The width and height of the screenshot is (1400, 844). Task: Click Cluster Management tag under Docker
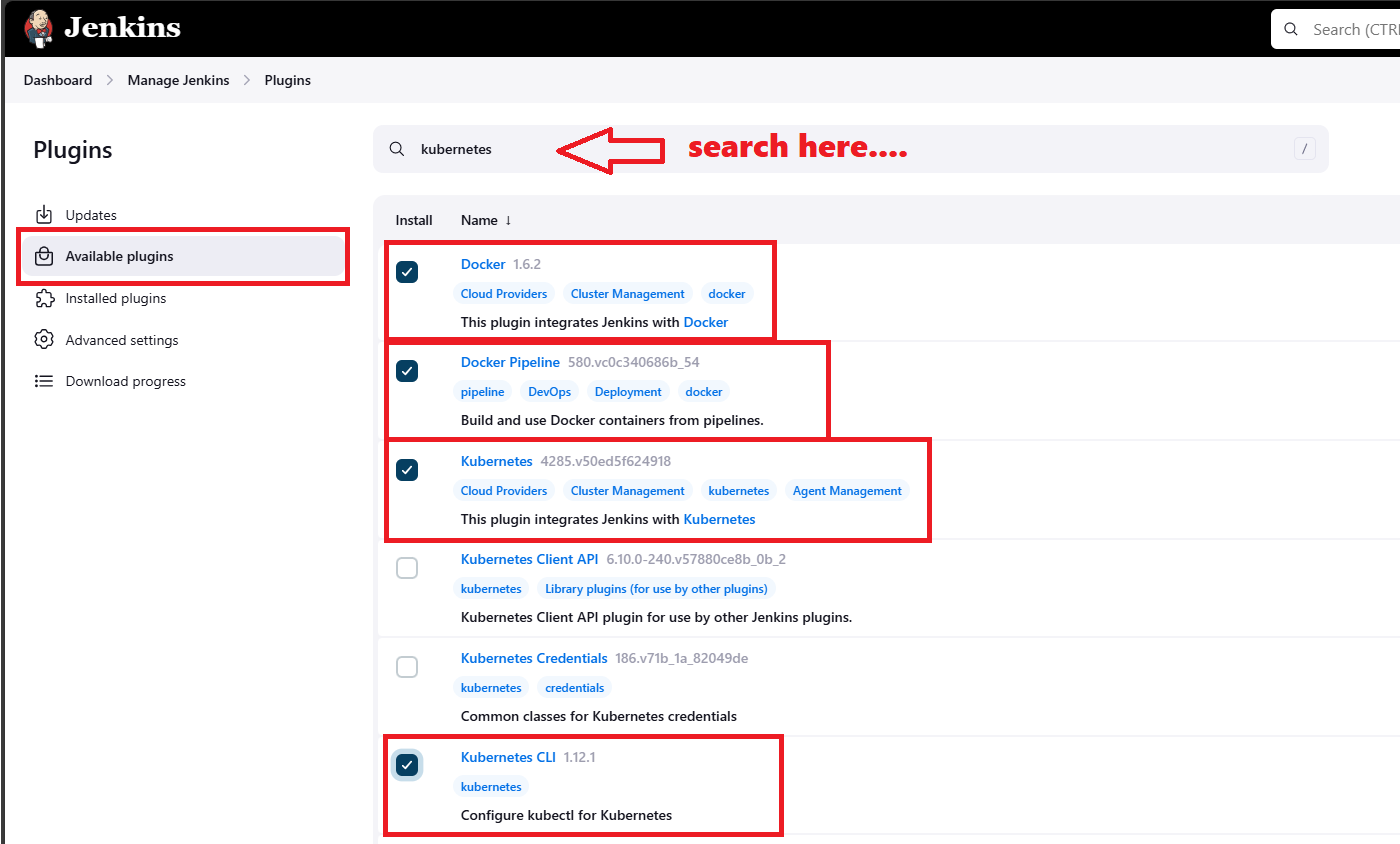point(628,294)
